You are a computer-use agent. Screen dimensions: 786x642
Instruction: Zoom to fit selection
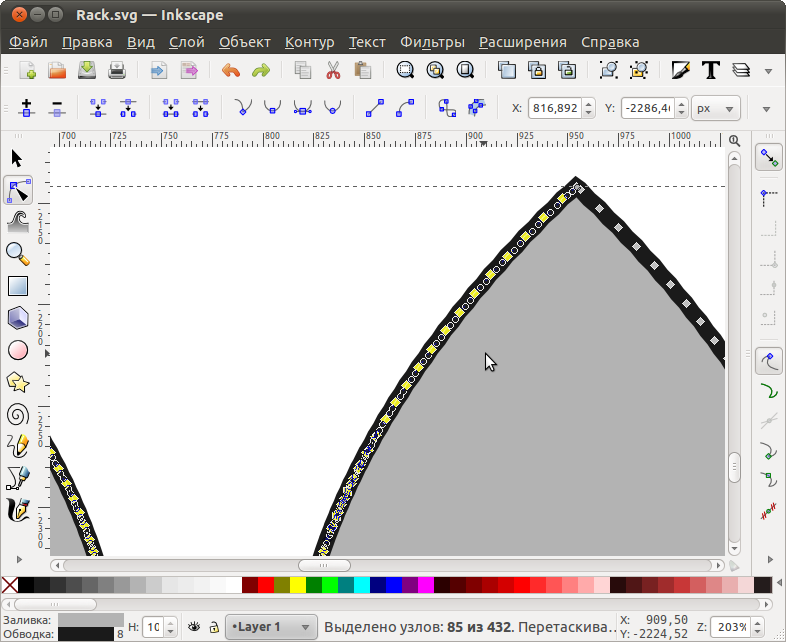pos(405,70)
